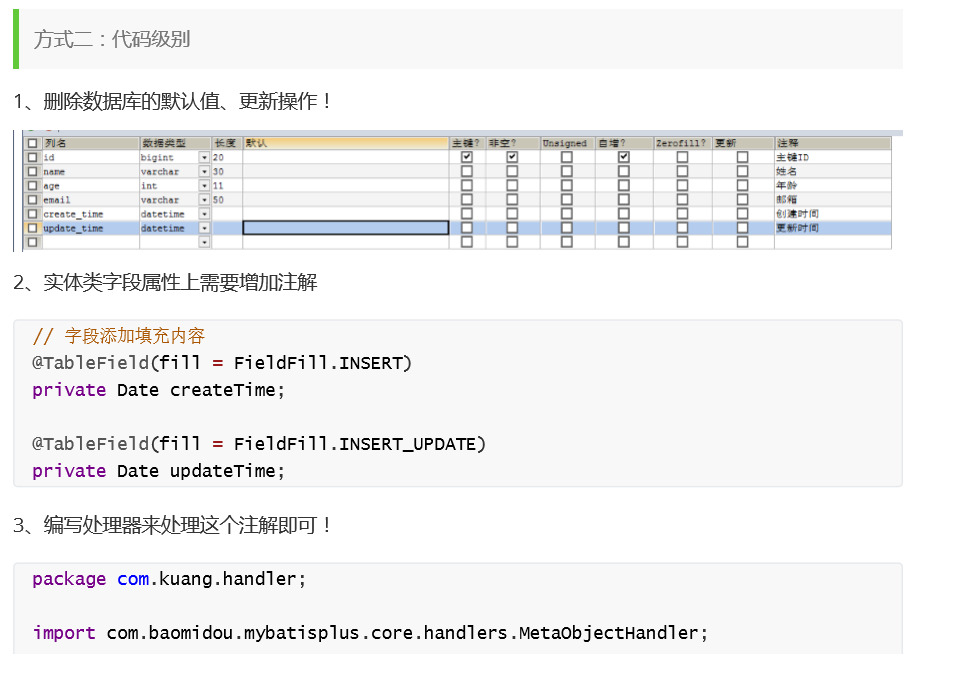This screenshot has height=679, width=966.
Task: Select the 默认 column header
Action: click(346, 143)
